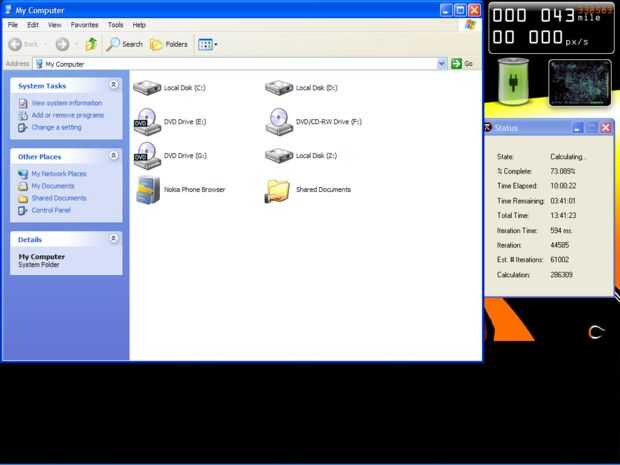Screen dimensions: 620x465
Task: Go up one folder level
Action: (x=91, y=44)
